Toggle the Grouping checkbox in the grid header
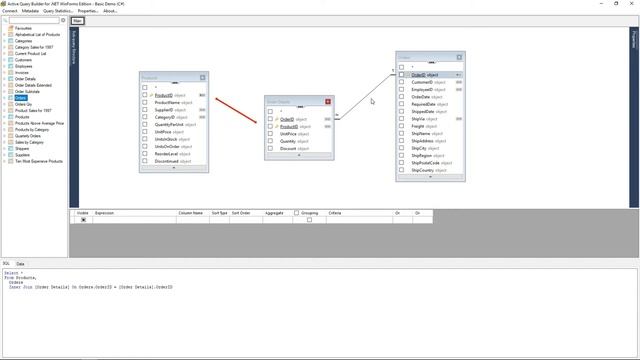 click(x=296, y=213)
